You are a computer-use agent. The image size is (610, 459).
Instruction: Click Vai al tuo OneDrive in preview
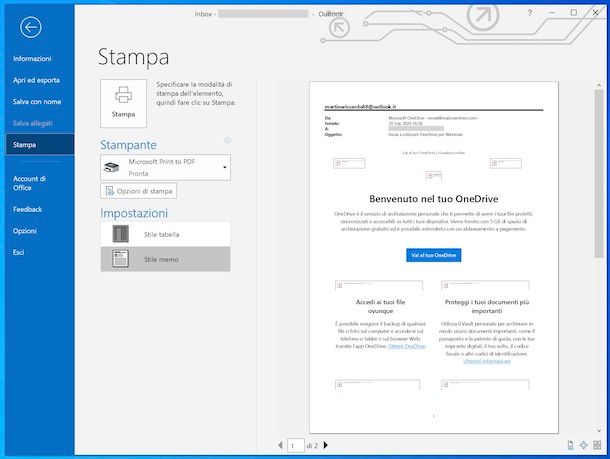434,255
